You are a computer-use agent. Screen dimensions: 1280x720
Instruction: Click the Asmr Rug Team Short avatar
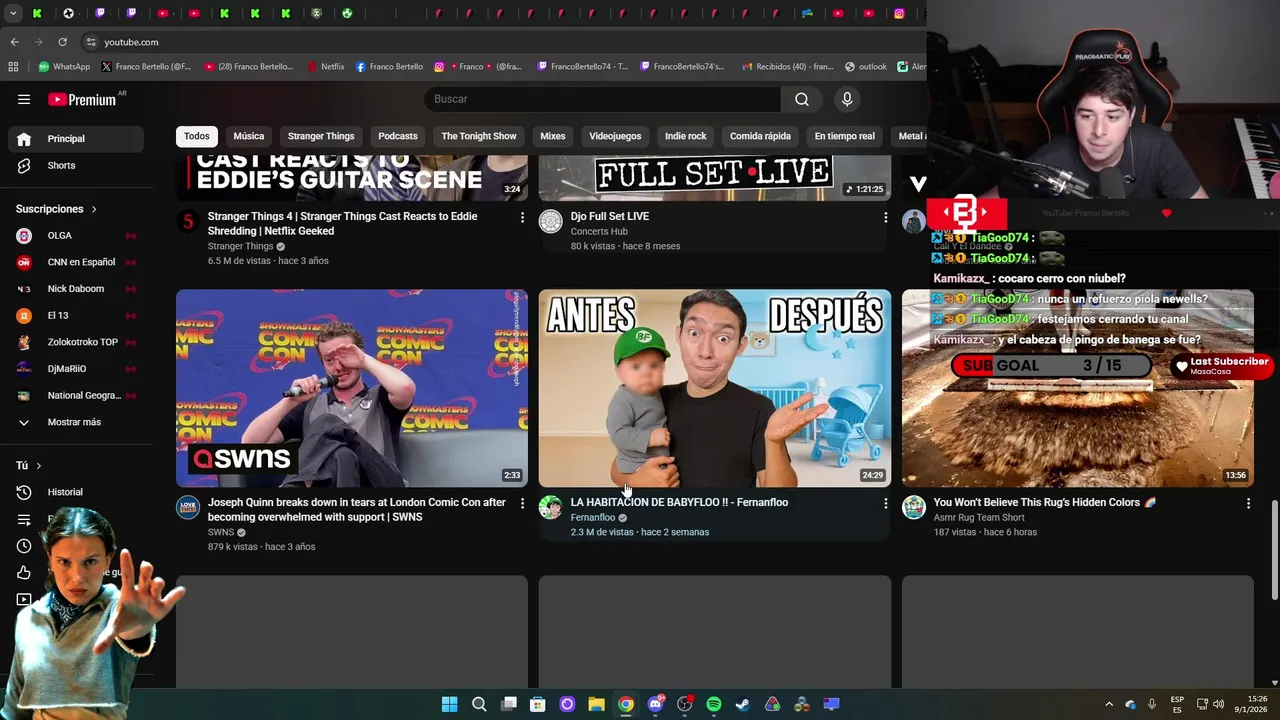tap(914, 507)
